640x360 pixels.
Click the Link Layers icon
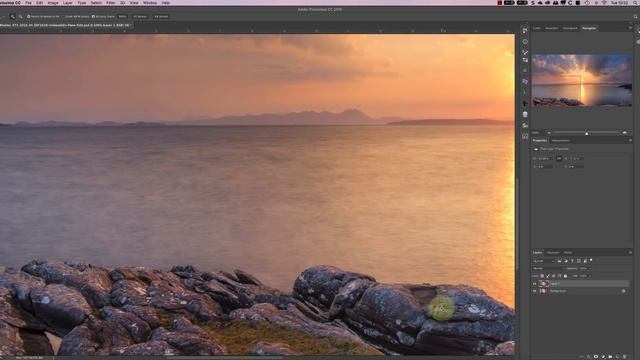[x=581, y=356]
